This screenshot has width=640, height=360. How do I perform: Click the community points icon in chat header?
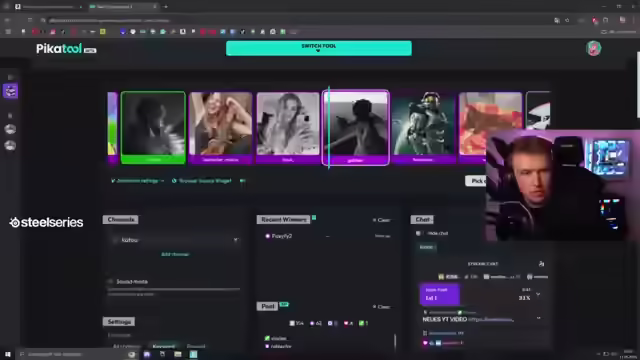coord(541,264)
